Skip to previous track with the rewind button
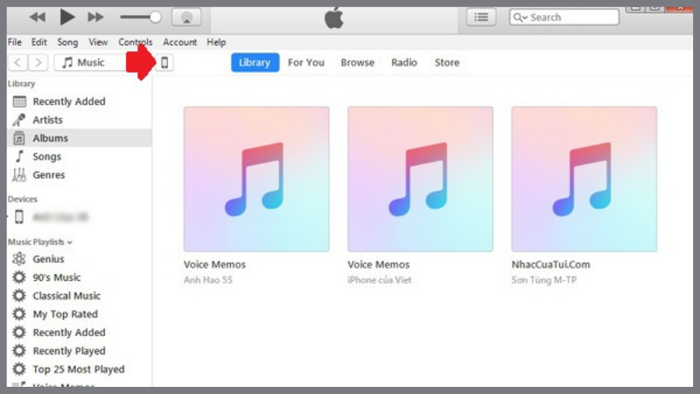Image resolution: width=700 pixels, height=394 pixels. [38, 17]
